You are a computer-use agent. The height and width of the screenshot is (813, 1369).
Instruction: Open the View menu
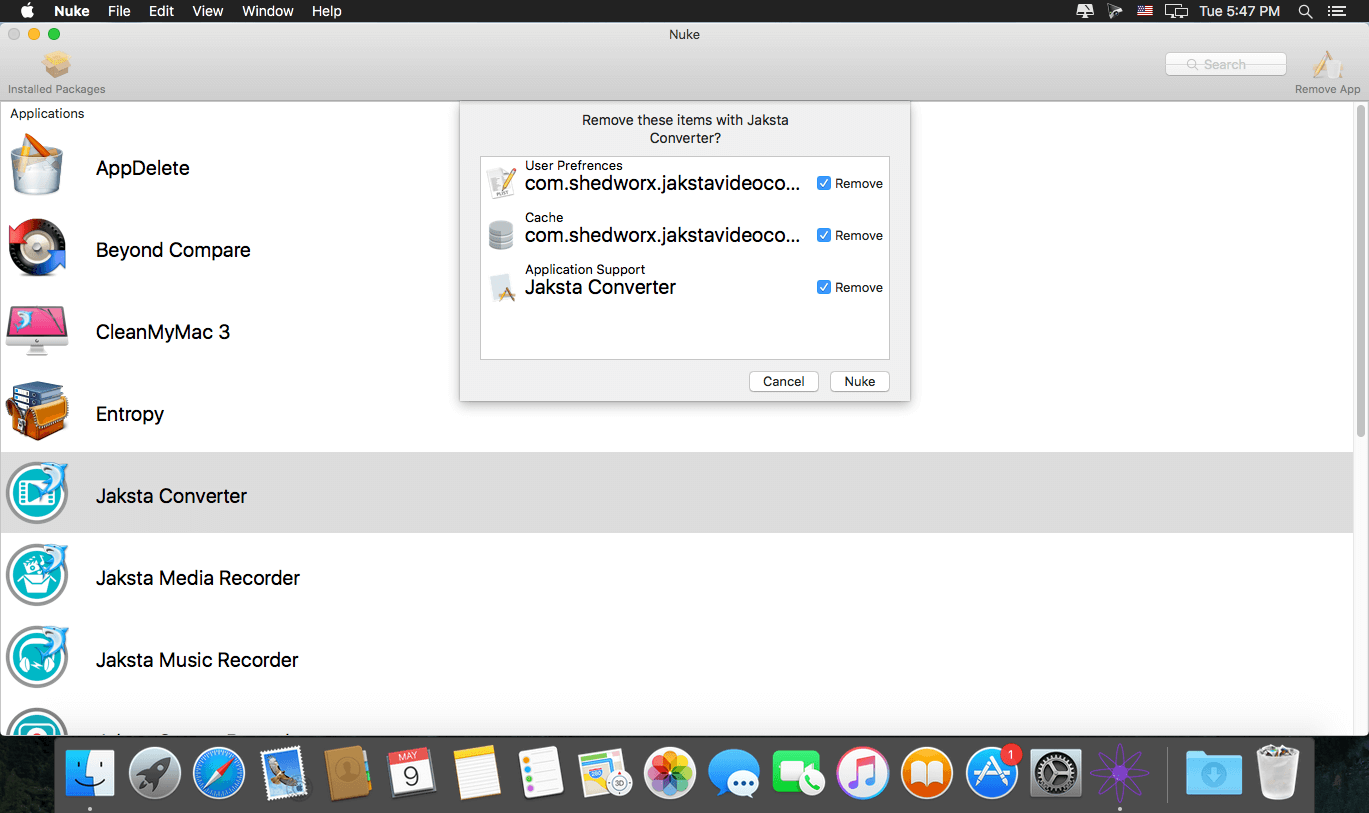pyautogui.click(x=207, y=11)
